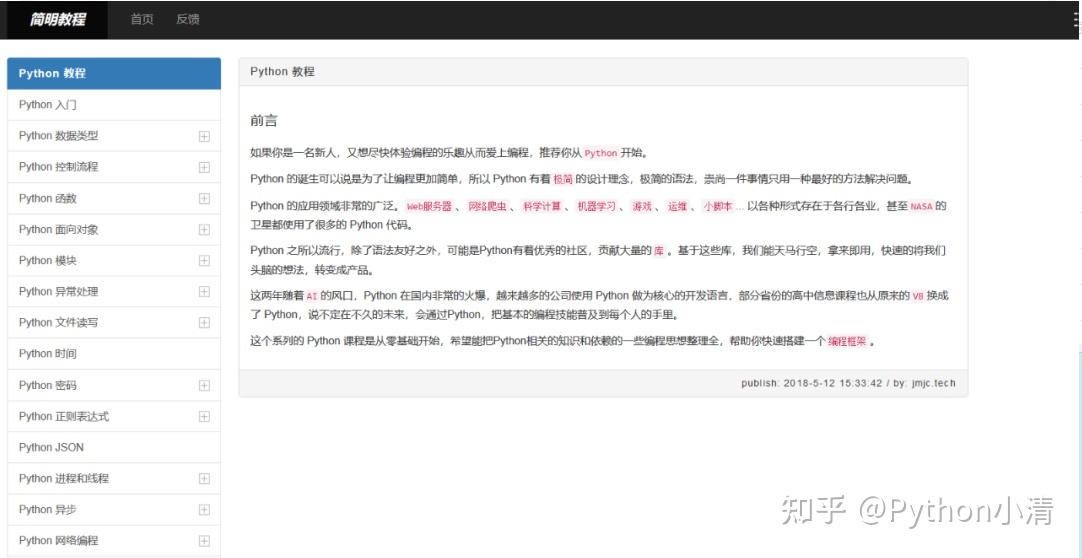Image resolution: width=1082 pixels, height=558 pixels.
Task: Click the 游戏 tag
Action: [642, 206]
